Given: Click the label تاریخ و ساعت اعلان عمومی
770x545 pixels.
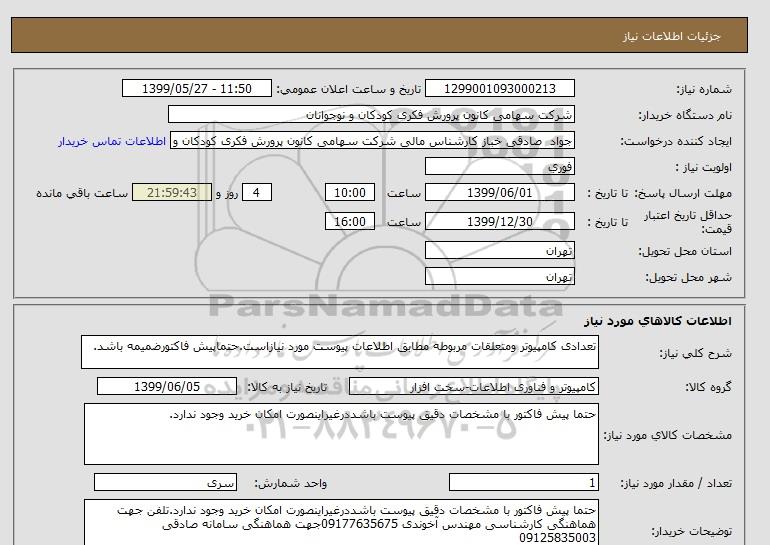Looking at the screenshot, I should point(349,89).
